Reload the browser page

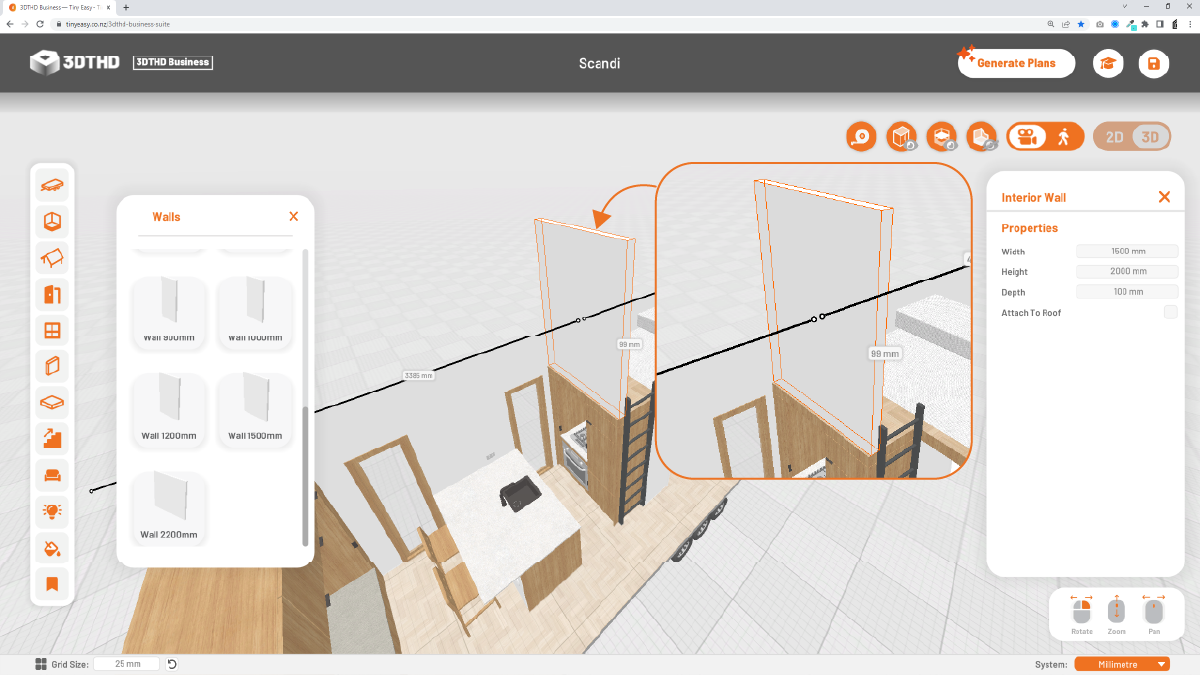coord(39,23)
